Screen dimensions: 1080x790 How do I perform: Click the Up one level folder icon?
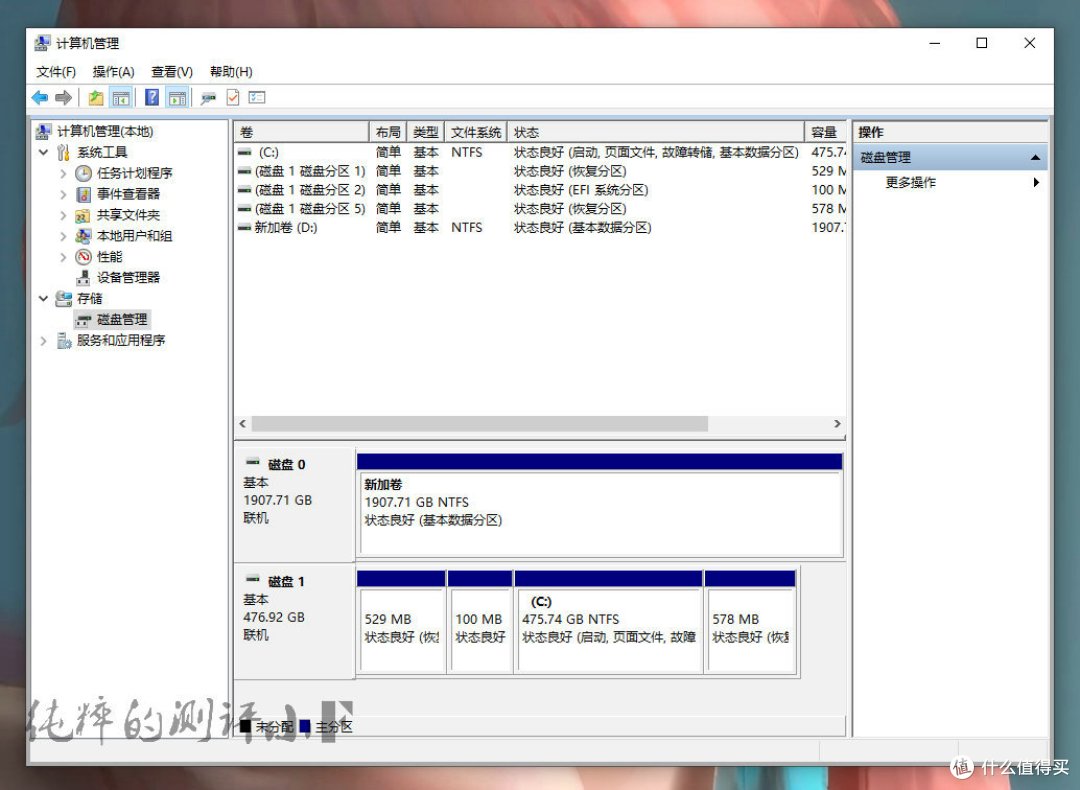point(96,98)
